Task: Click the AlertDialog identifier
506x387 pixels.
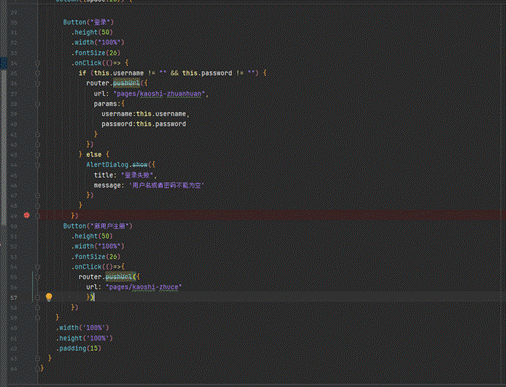Action: (107, 165)
